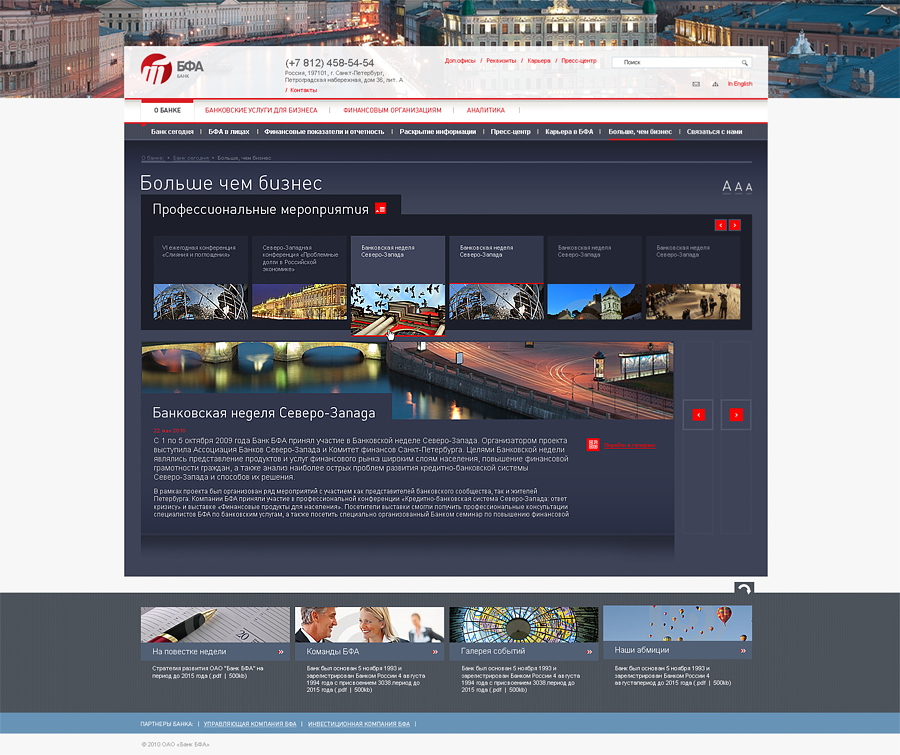Select Карьера в БФА submenu item
The width and height of the screenshot is (900, 755).
coord(569,131)
